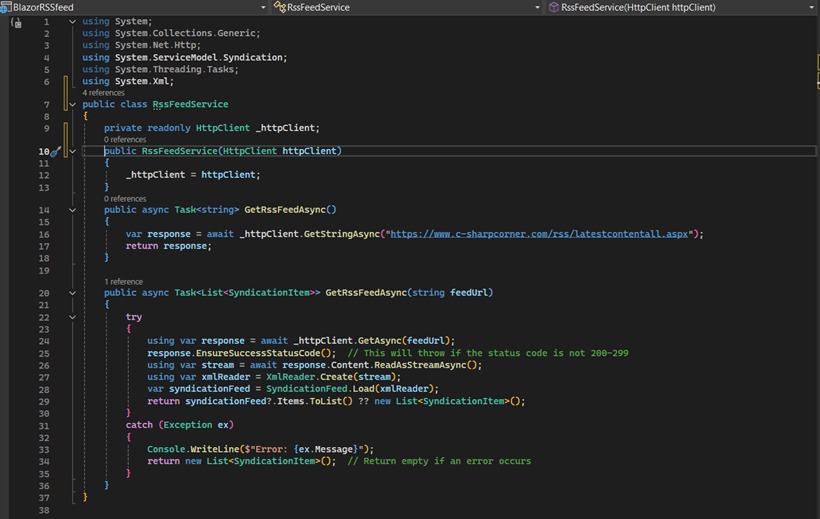Collapse the RssFeedService class at line 7
Screen dimensions: 820x519
72,105
